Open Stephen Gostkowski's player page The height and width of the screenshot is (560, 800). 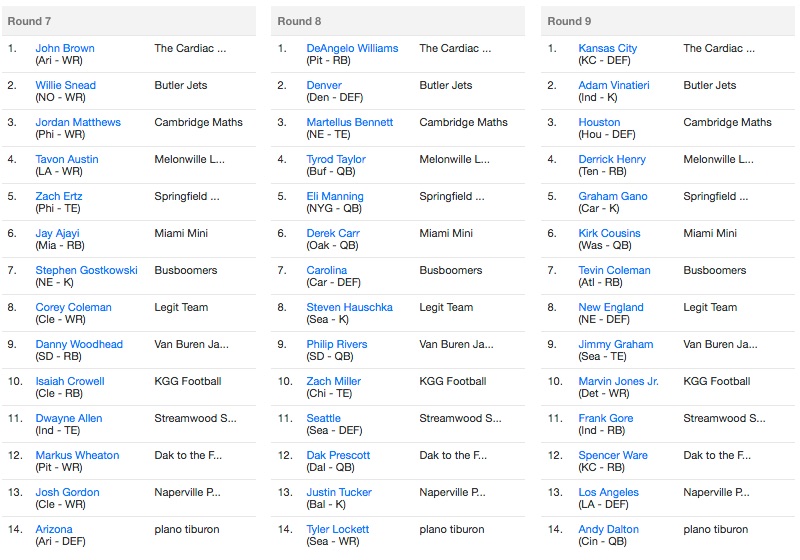point(86,270)
